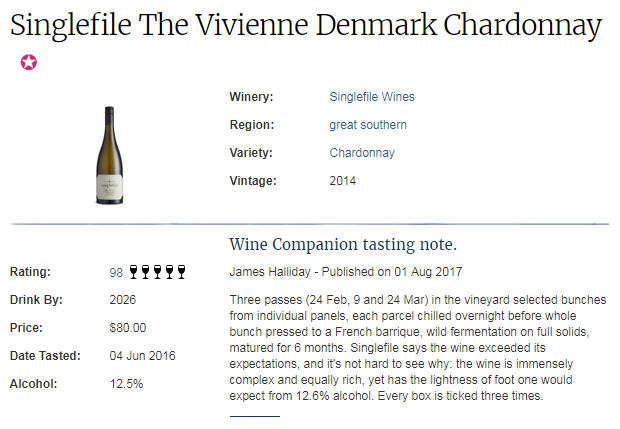Click the 98 rating score
This screenshot has height=429, width=620.
pos(116,273)
